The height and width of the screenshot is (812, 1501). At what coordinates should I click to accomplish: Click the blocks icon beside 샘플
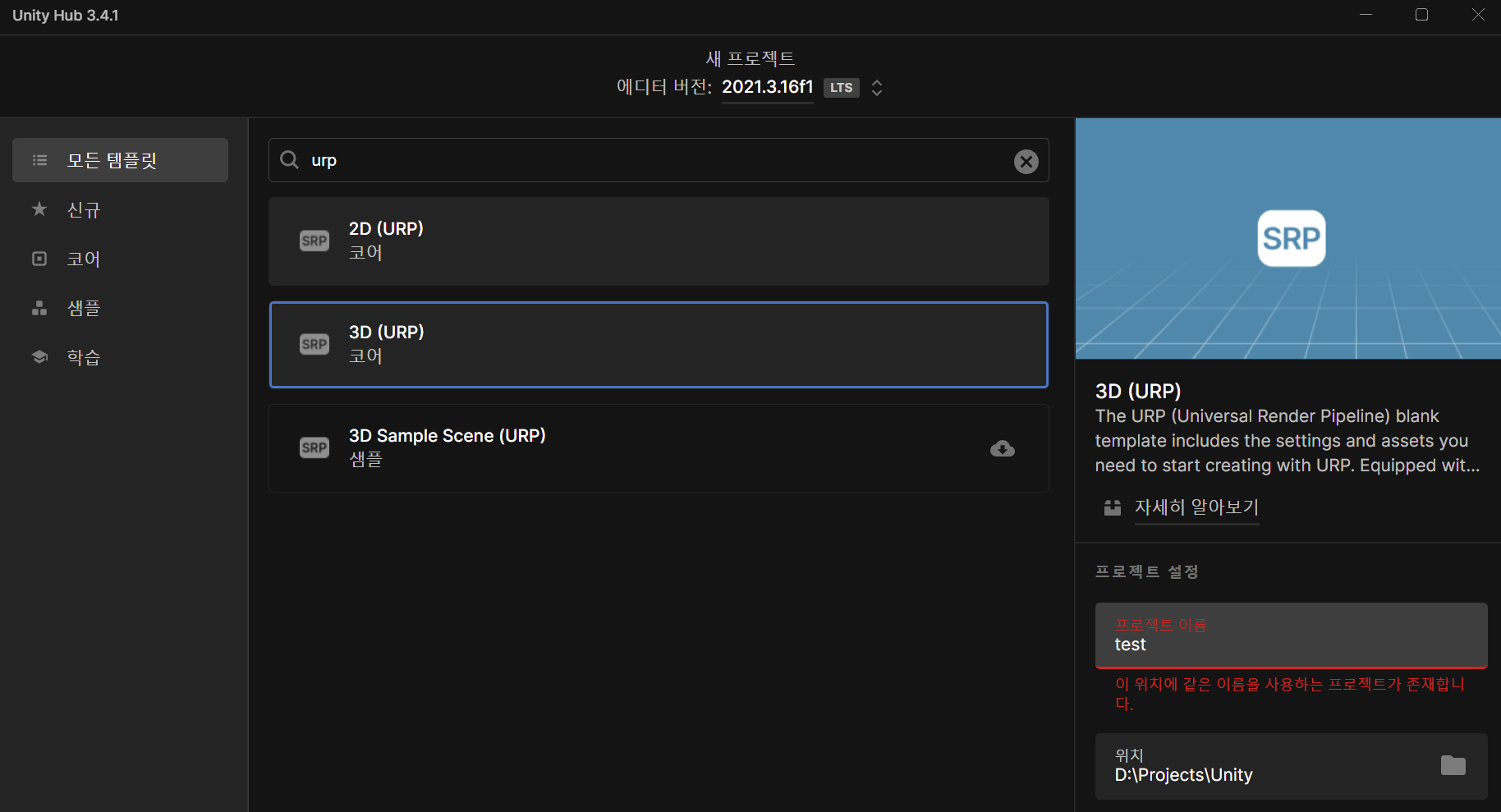[x=39, y=308]
